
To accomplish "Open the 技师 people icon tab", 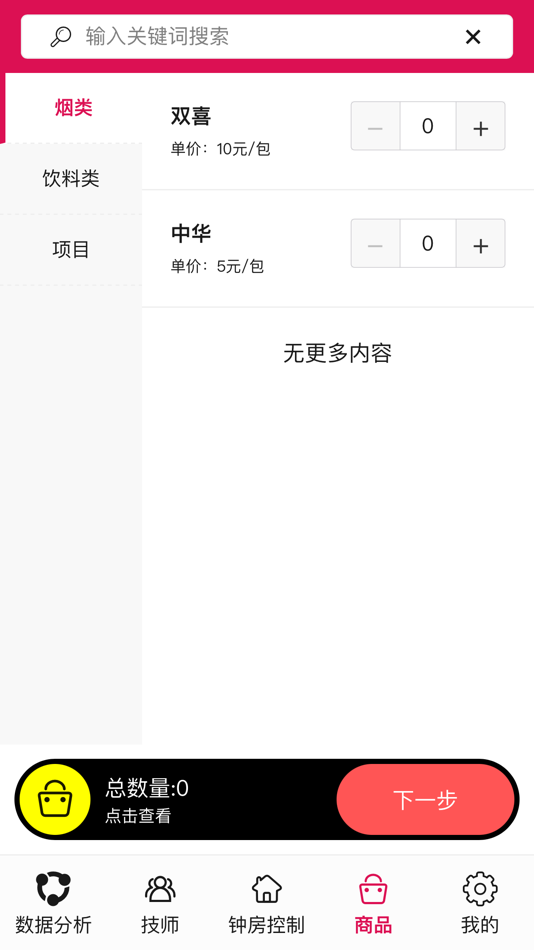I will (x=160, y=889).
